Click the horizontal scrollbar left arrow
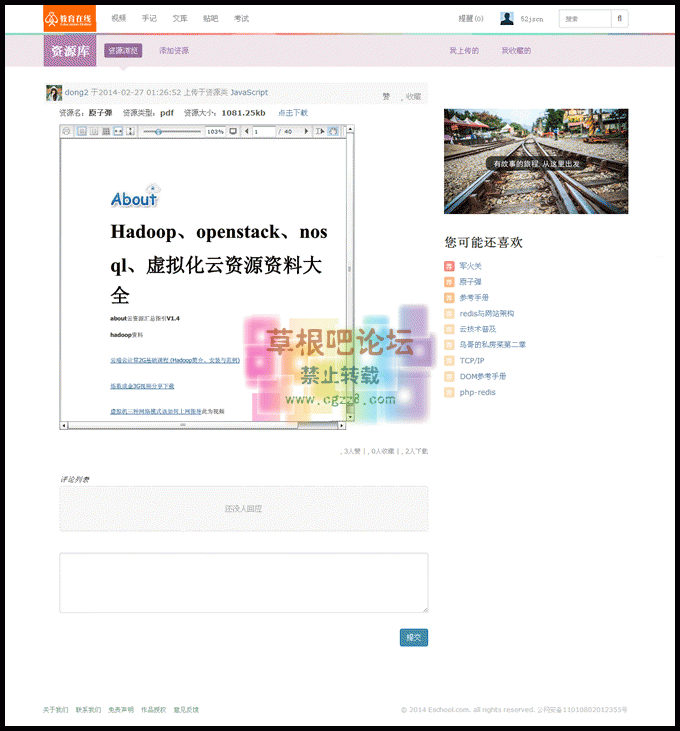Screen dimensions: 680x731 point(64,425)
